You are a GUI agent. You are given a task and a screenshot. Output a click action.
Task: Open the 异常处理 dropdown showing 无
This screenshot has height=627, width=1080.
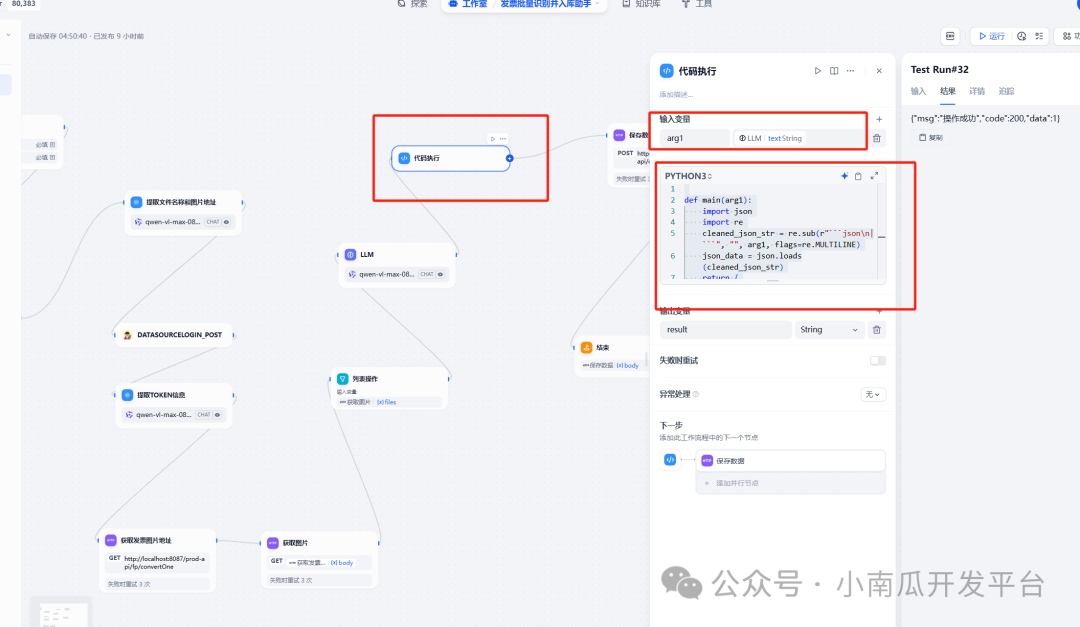pyautogui.click(x=872, y=393)
